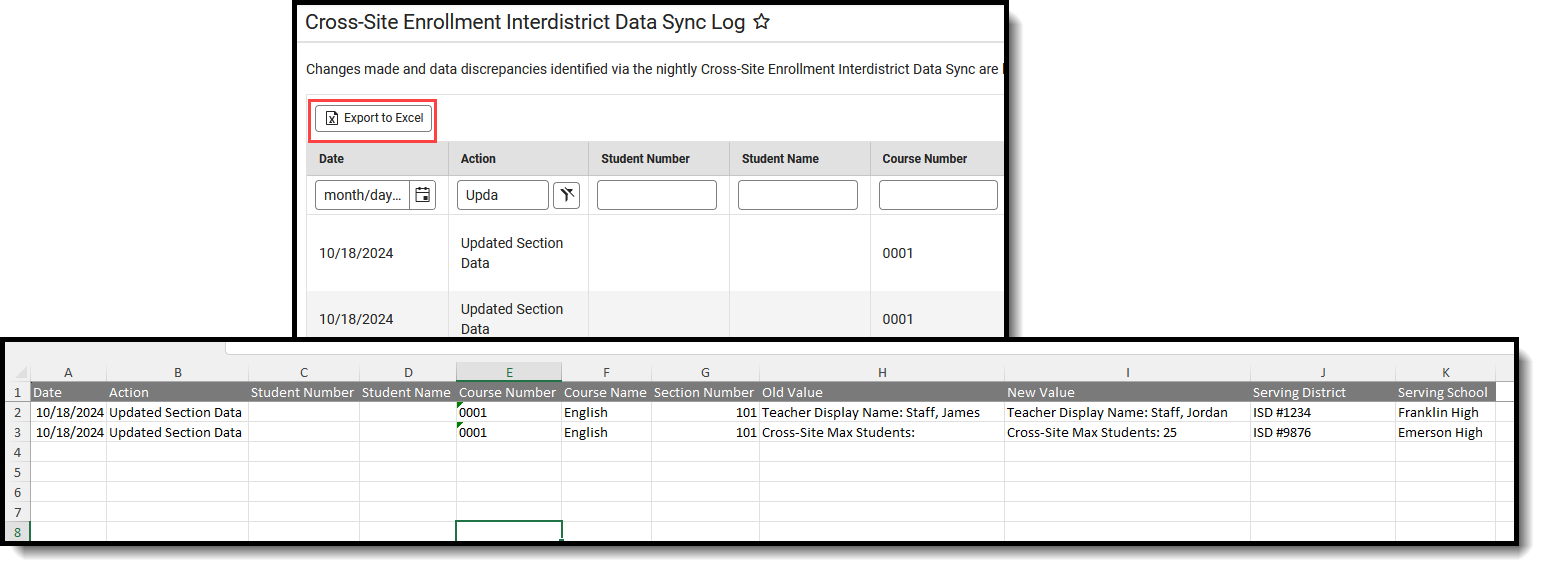Favorite the page with the star icon

click(761, 22)
